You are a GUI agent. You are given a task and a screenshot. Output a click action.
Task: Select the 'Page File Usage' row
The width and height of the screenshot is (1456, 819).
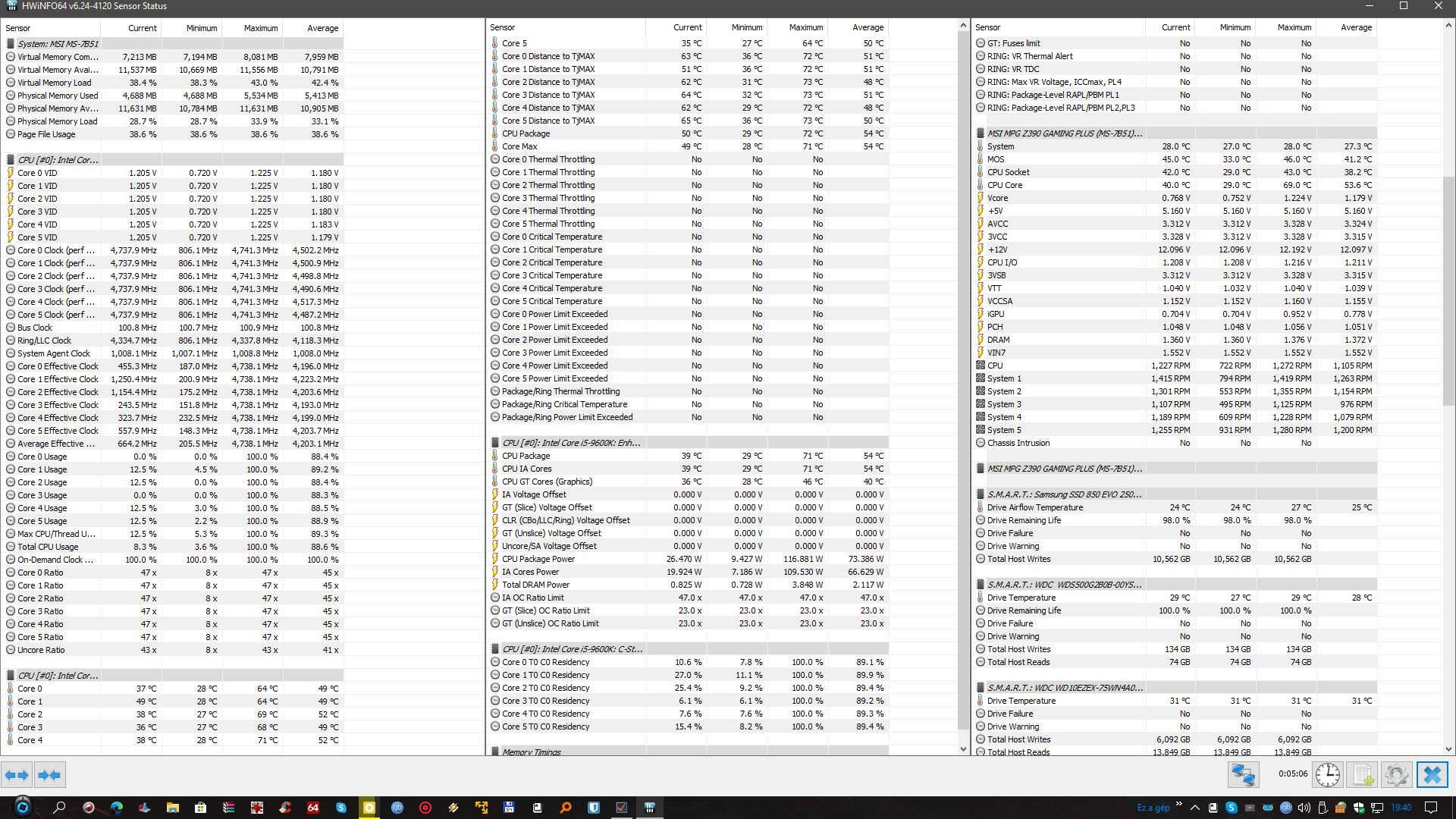173,134
